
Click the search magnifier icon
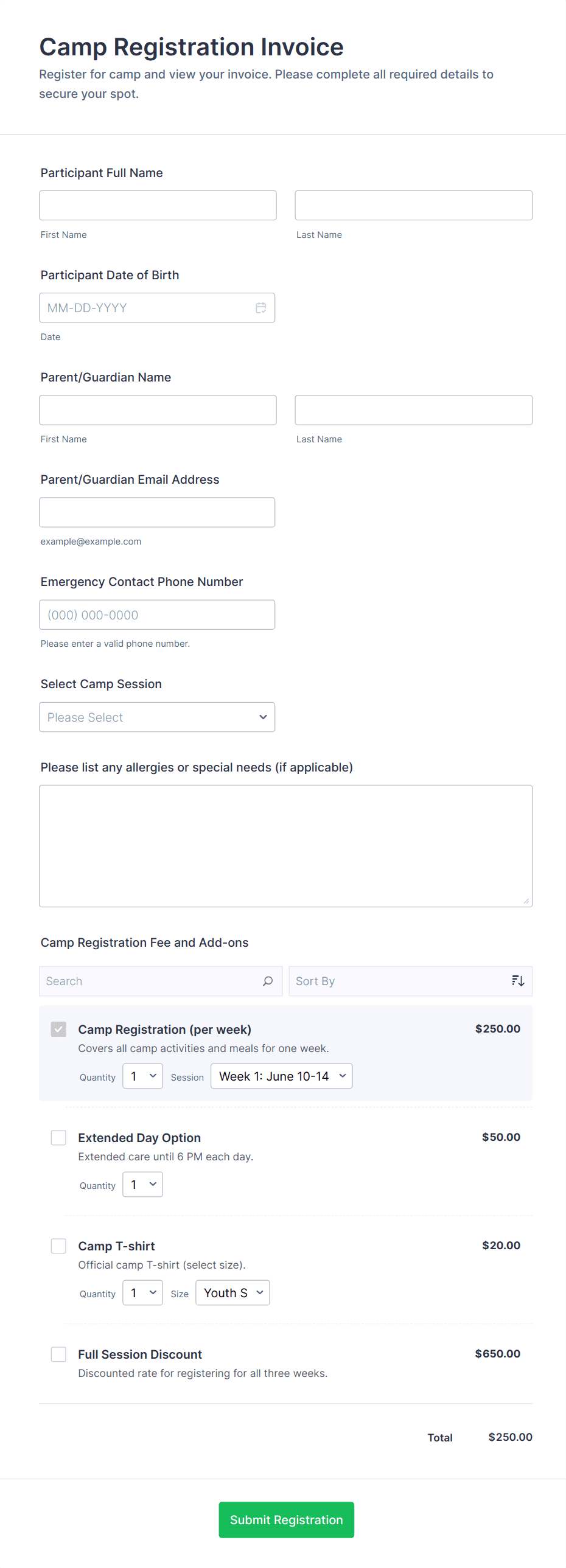(268, 981)
